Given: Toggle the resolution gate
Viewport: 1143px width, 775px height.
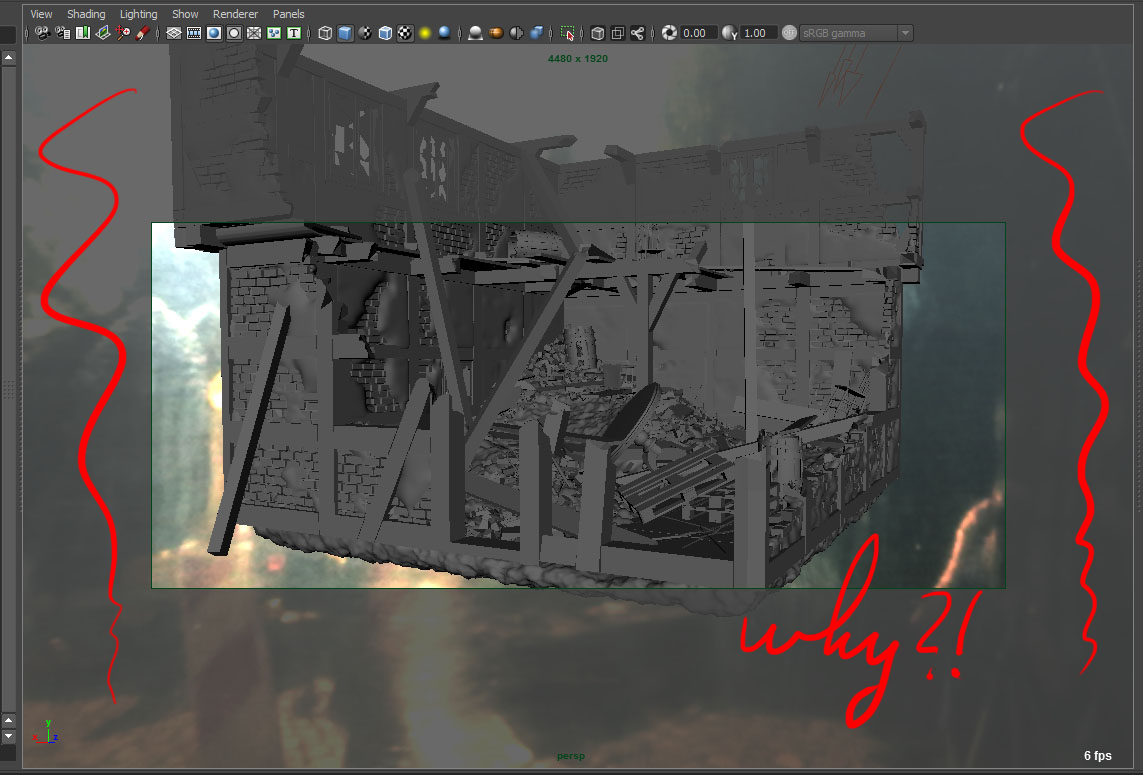Looking at the screenshot, I should (214, 33).
